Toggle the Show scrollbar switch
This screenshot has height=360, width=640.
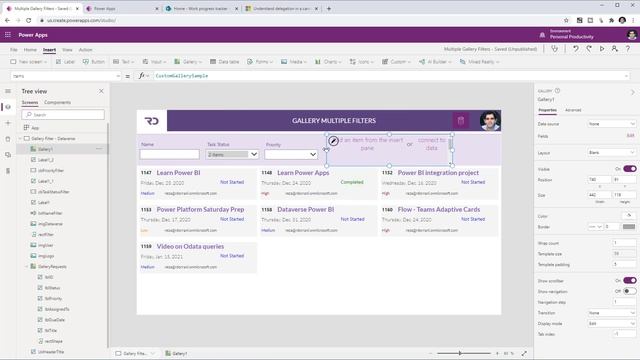coord(629,280)
